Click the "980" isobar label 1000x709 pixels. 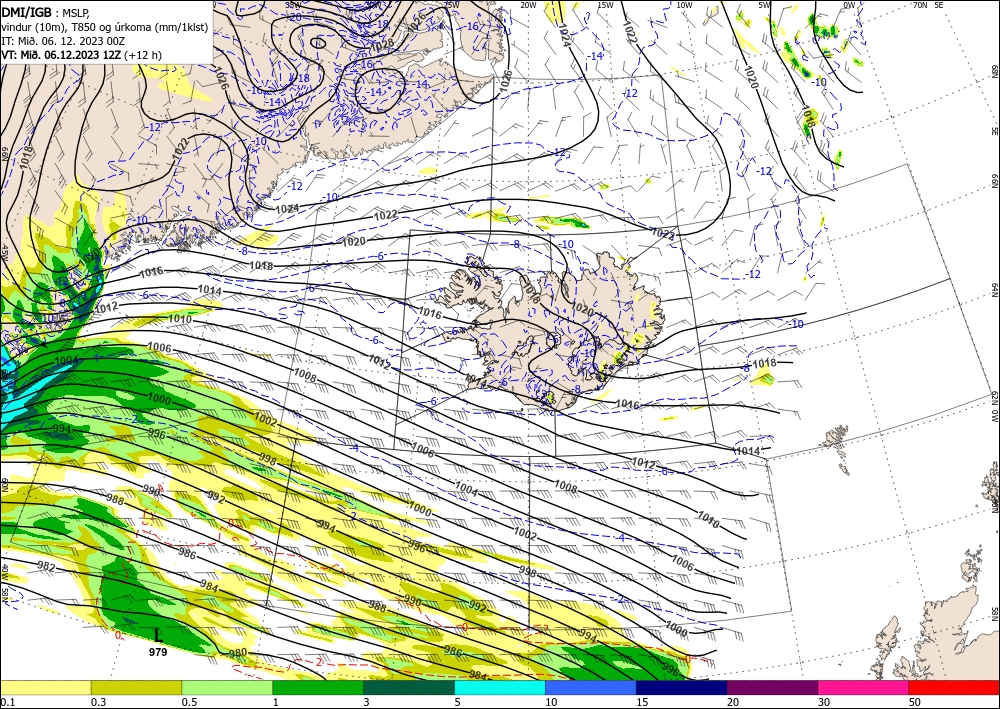coord(237,653)
